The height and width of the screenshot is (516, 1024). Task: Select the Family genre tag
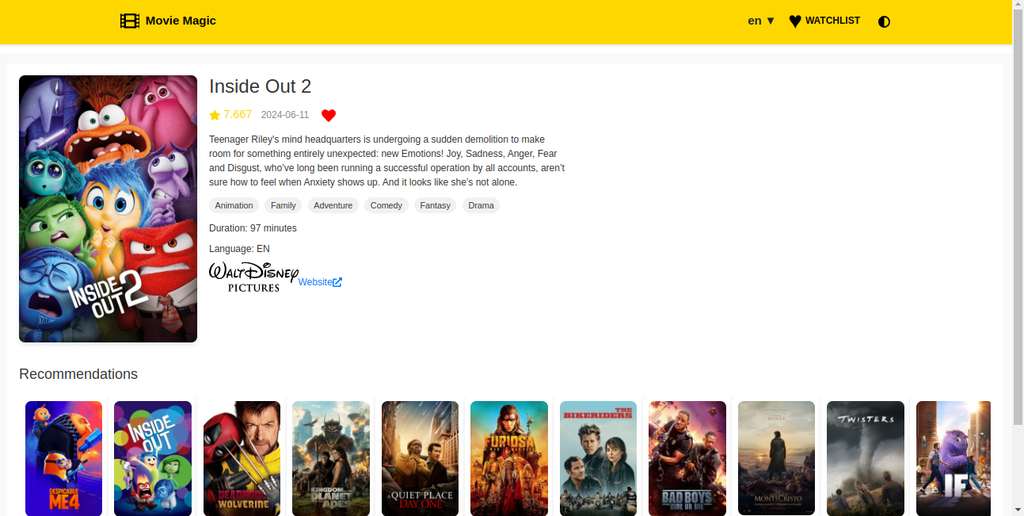pyautogui.click(x=283, y=206)
